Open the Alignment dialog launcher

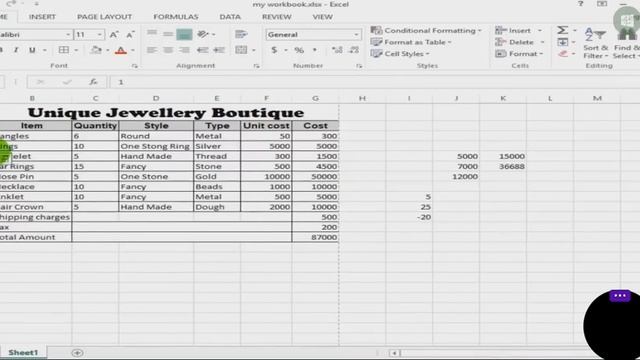(x=256, y=66)
